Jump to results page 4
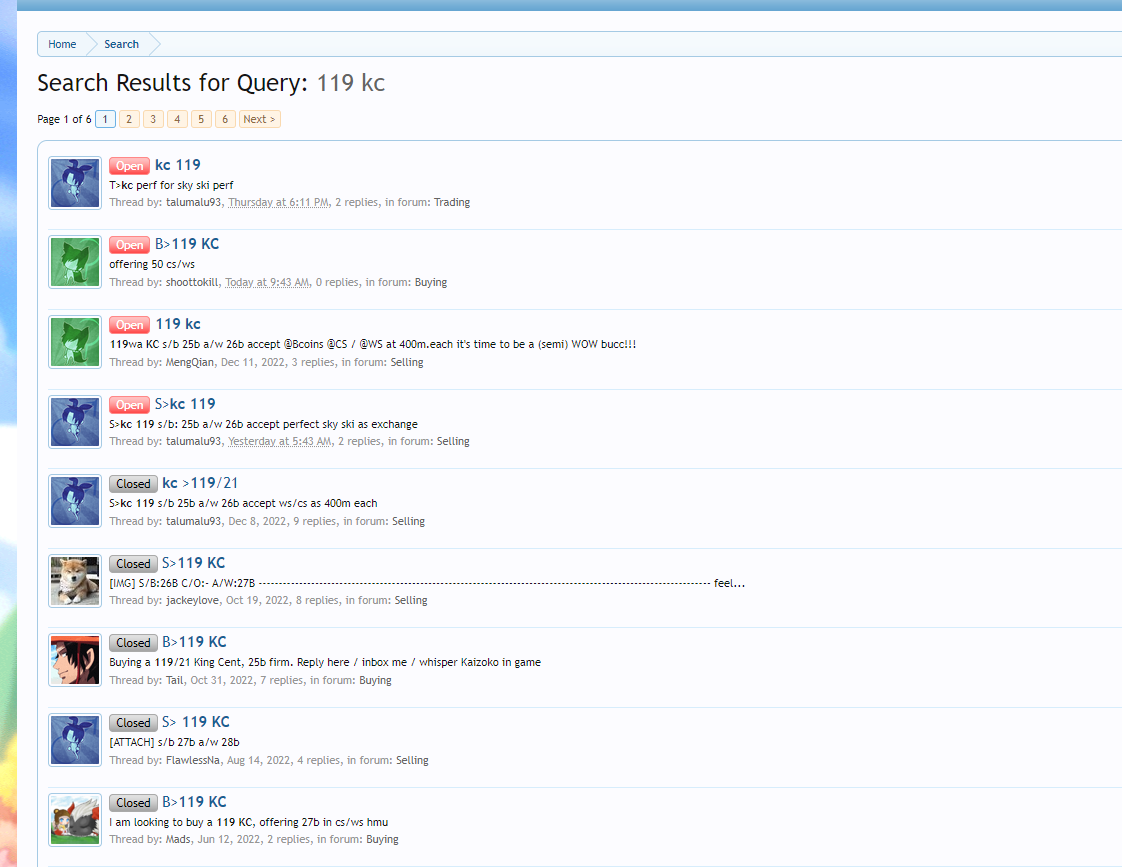The height and width of the screenshot is (867, 1122). 177,119
